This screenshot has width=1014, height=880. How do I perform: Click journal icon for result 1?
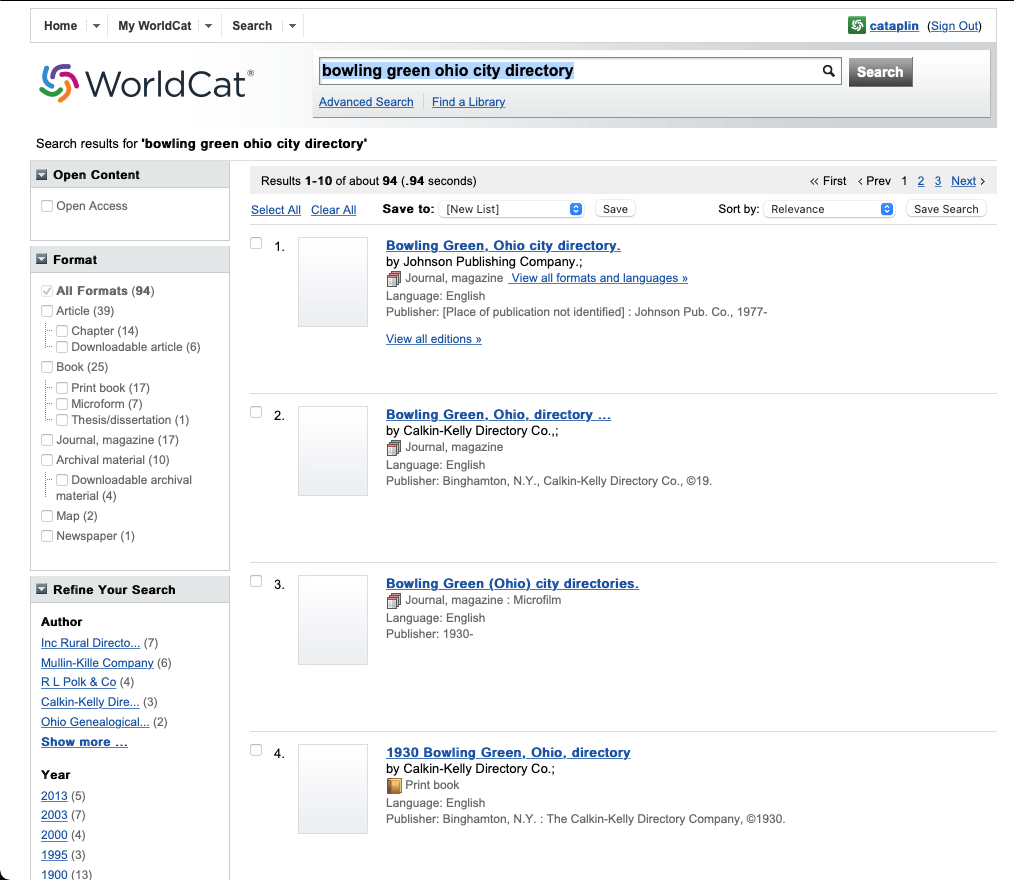click(394, 279)
